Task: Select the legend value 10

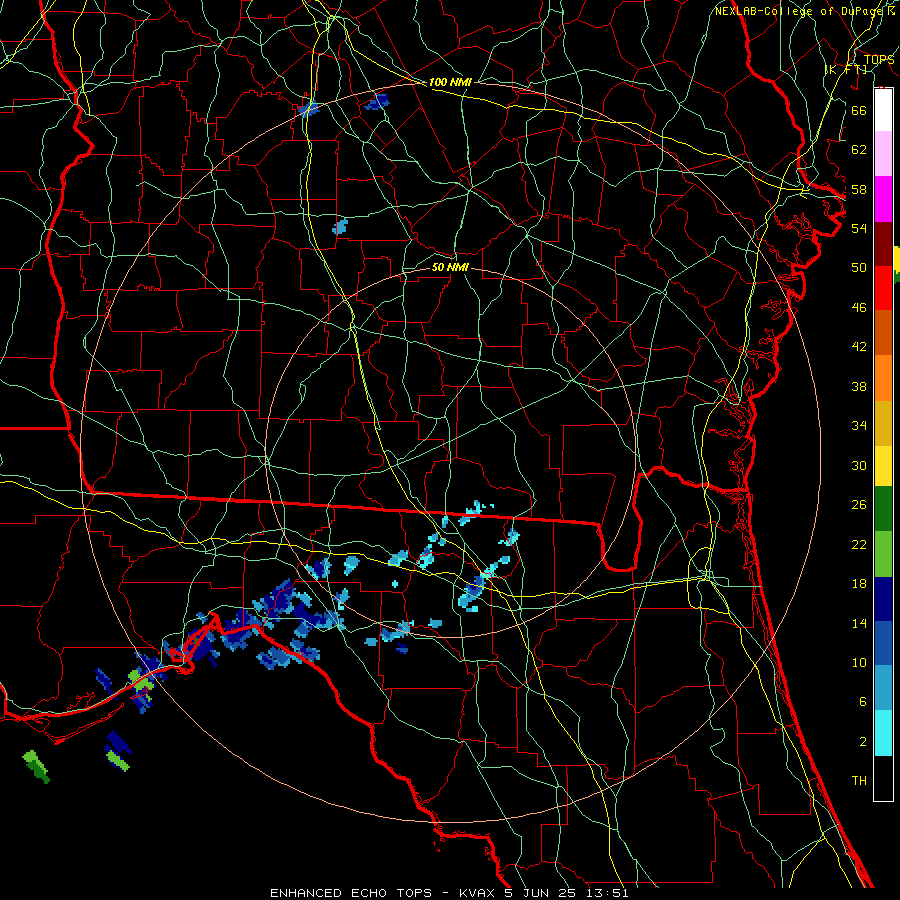Action: (859, 662)
